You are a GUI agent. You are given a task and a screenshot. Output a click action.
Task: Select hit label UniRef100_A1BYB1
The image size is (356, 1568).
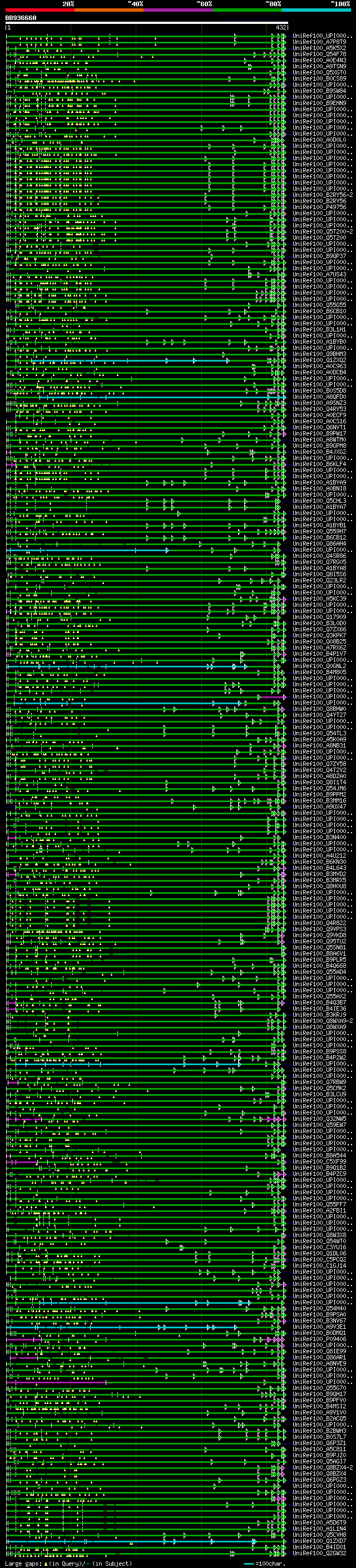319,525
